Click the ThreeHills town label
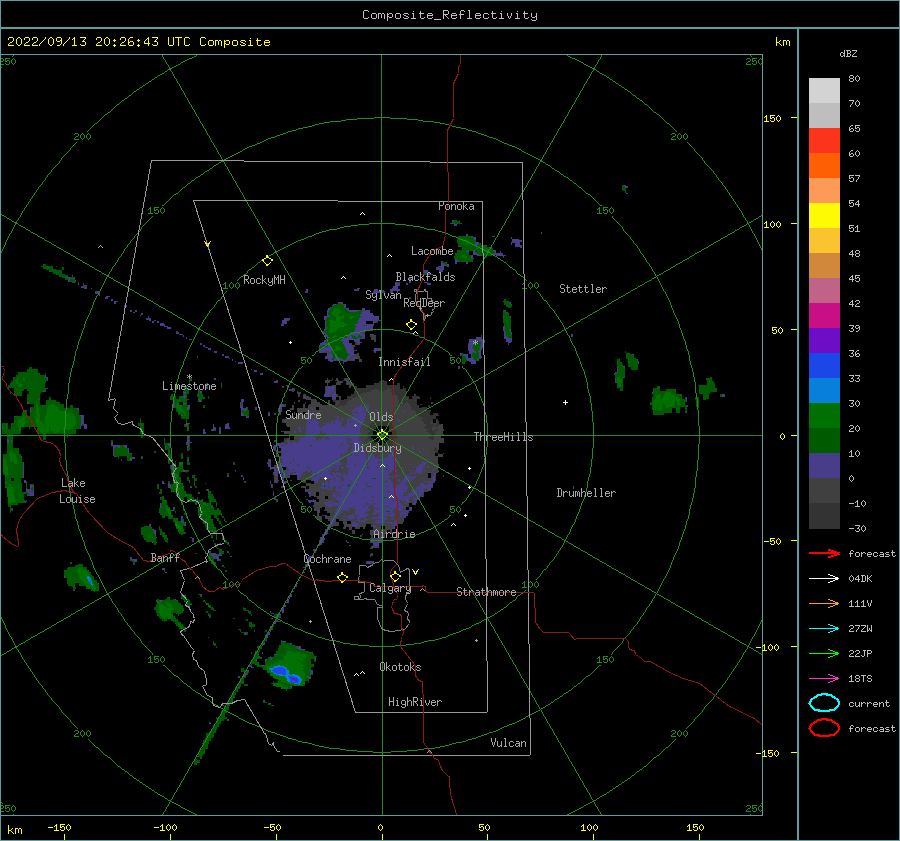 pos(503,437)
